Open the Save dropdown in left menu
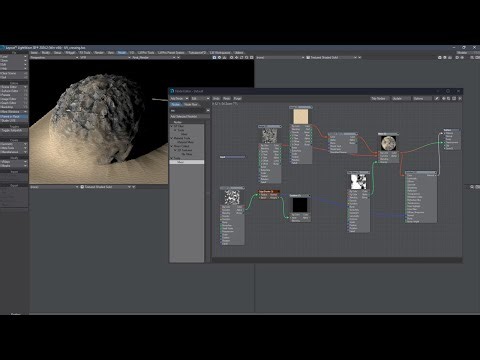 14,61
